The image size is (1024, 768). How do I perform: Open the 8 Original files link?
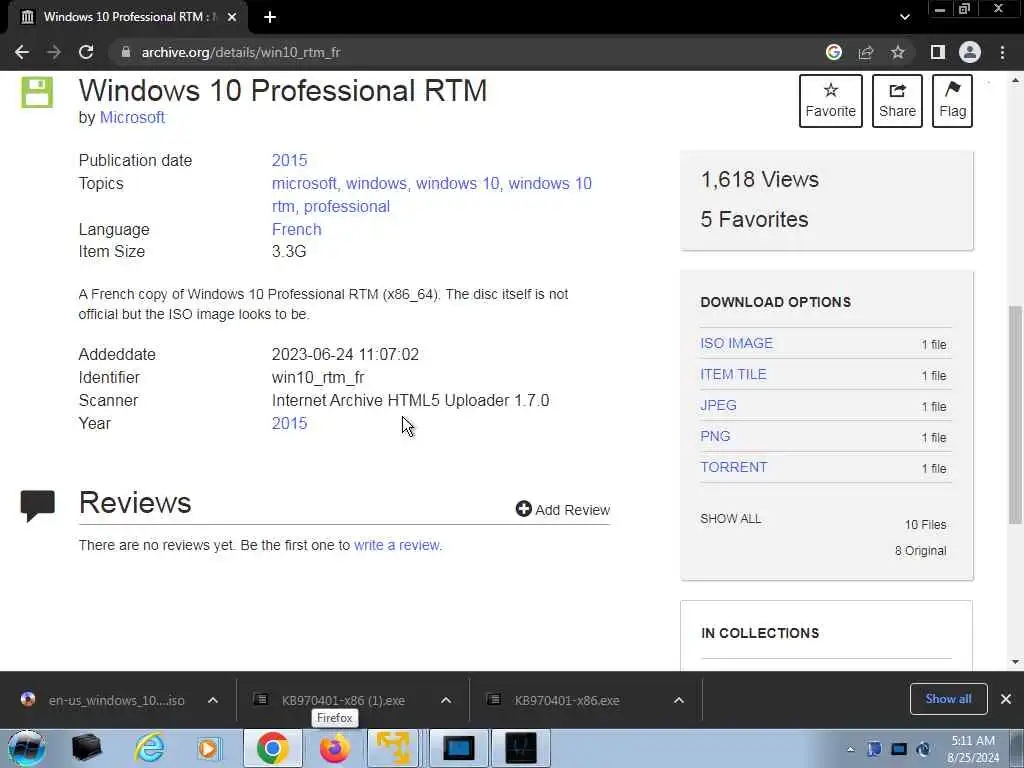[920, 551]
